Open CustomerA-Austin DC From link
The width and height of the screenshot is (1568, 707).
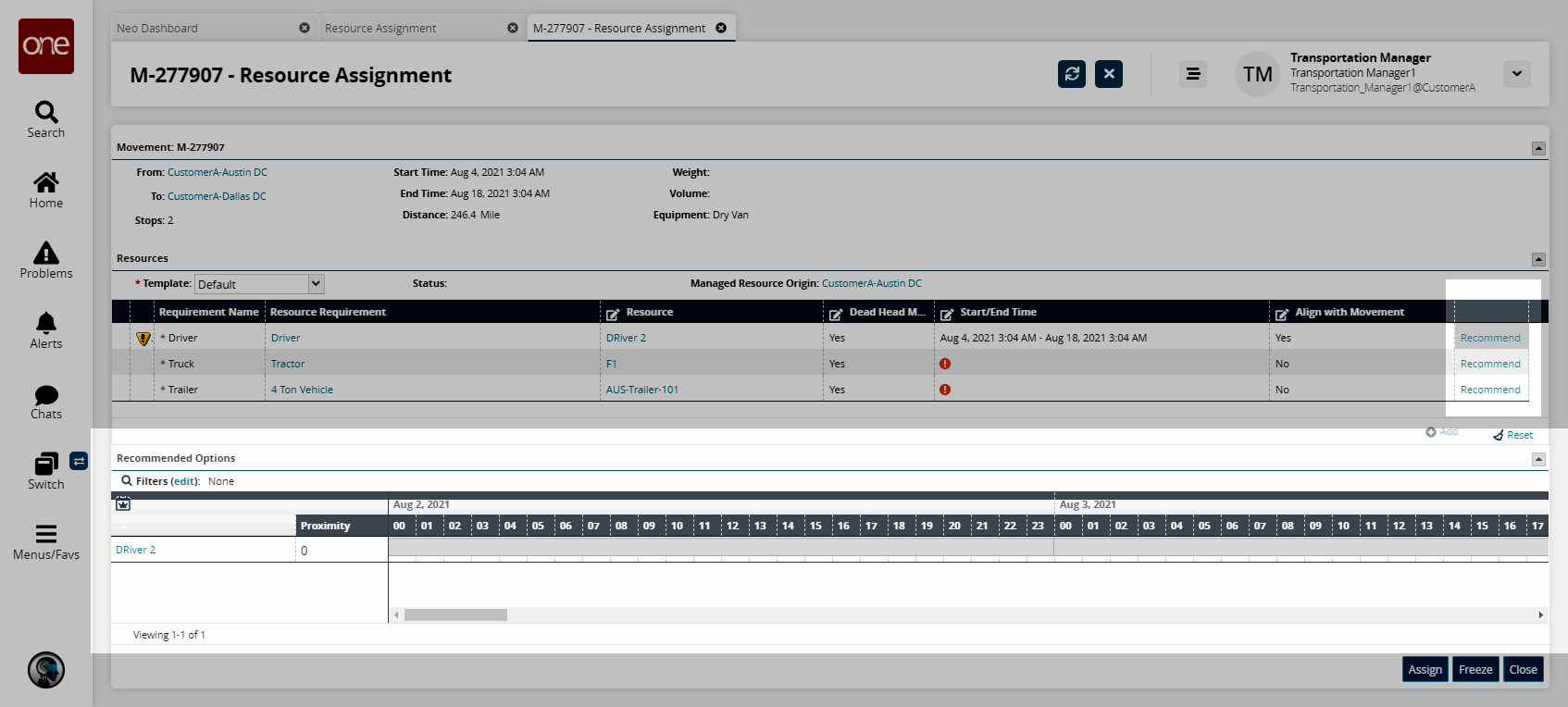218,172
